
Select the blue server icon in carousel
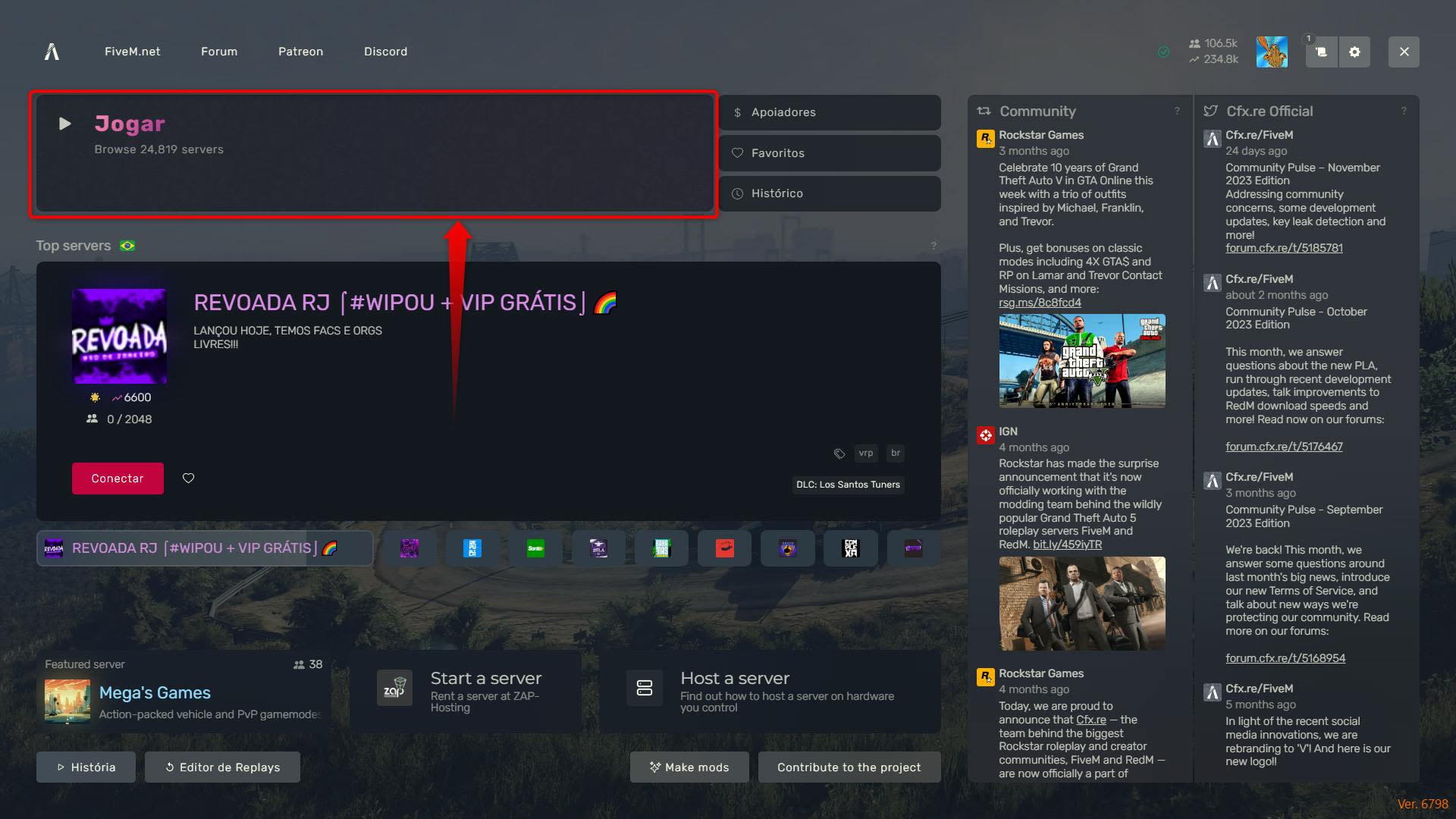472,548
